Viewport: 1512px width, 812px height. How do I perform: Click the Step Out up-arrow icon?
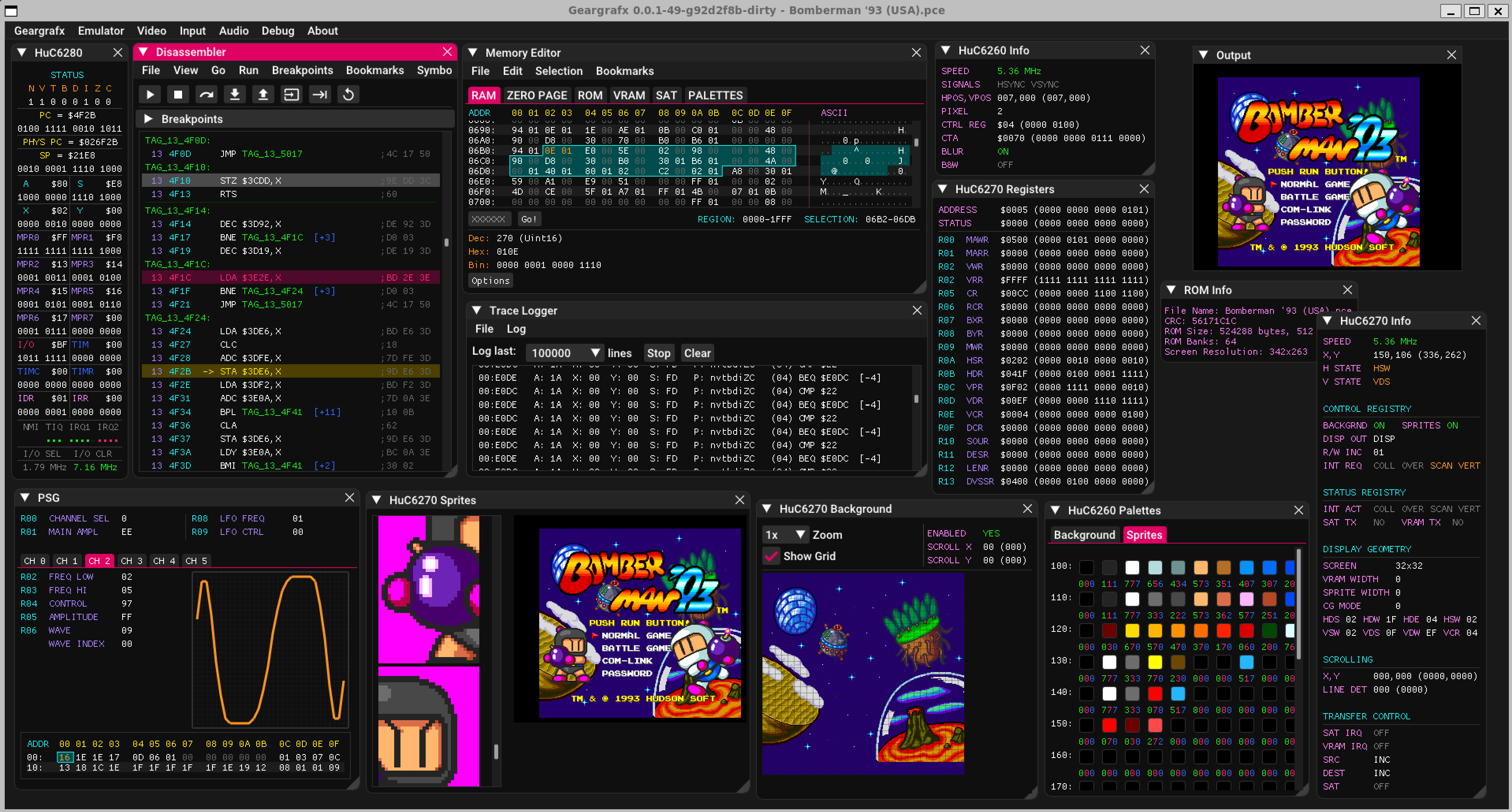click(263, 95)
